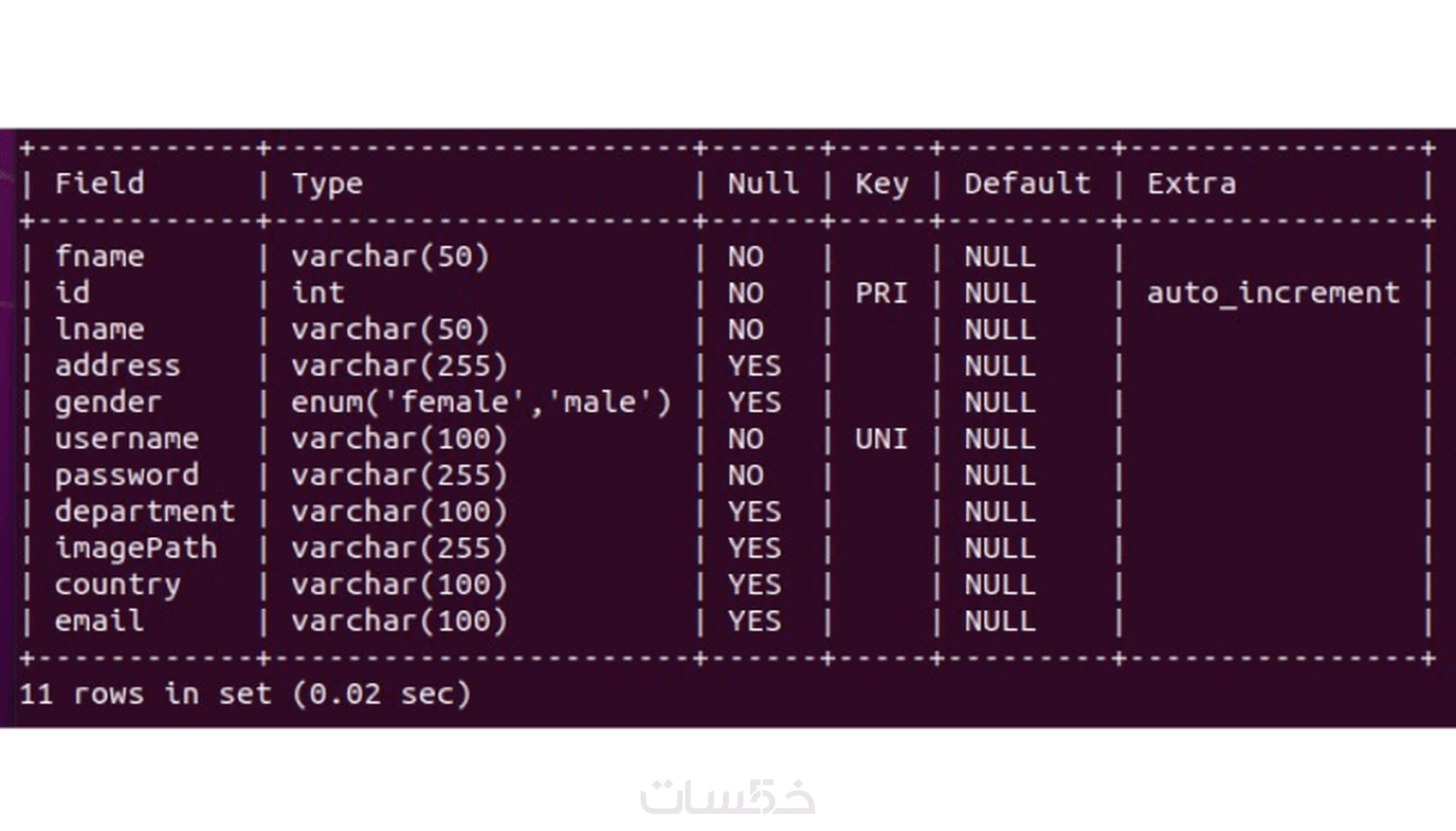Click the Default column header
The height and width of the screenshot is (831, 1456).
(x=1028, y=183)
